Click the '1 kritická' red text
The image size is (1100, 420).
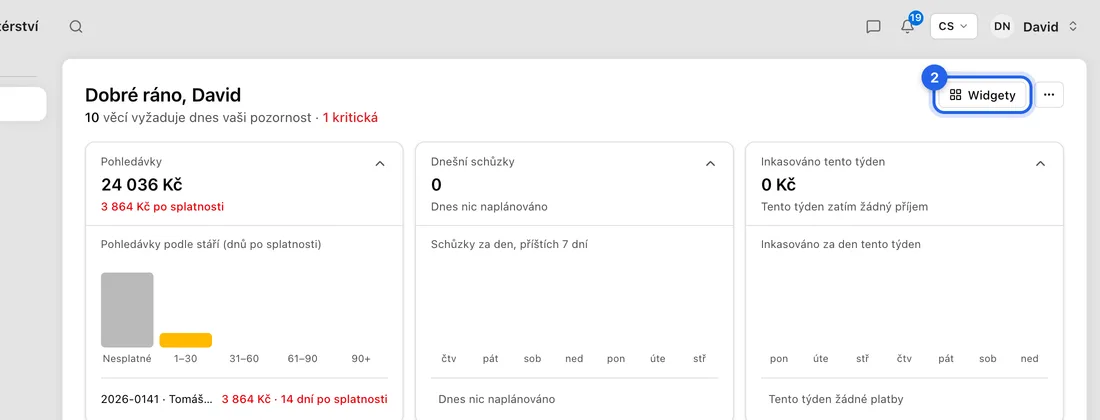point(350,118)
